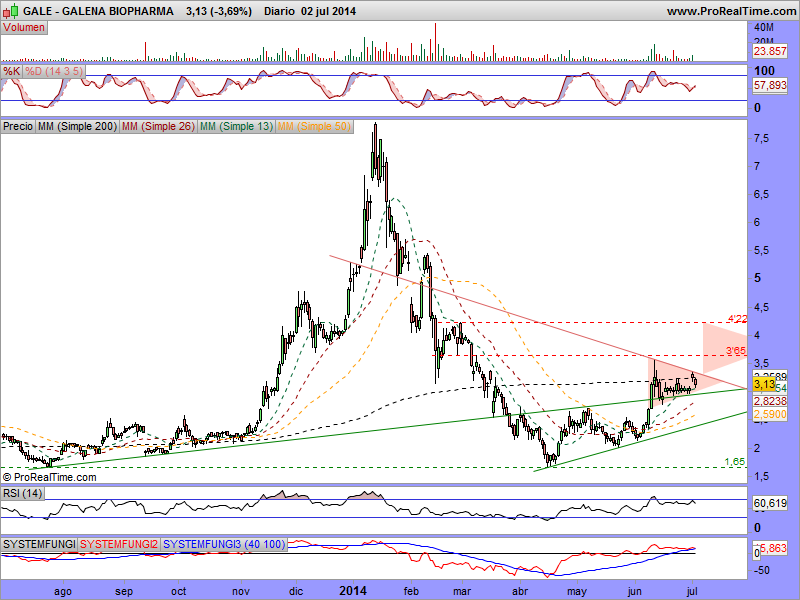Viewport: 800px width, 600px height.
Task: Click the 3,13 (-3,69%) quote text
Action: click(x=219, y=11)
